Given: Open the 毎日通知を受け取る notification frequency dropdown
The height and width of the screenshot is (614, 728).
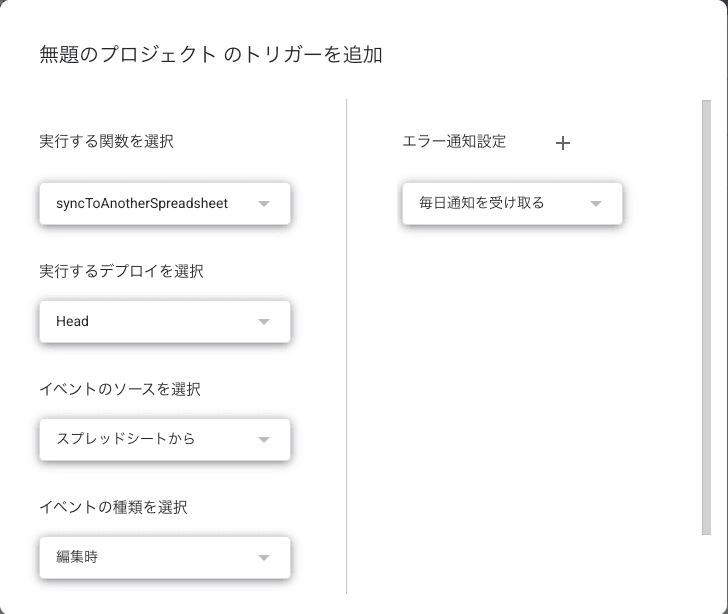Looking at the screenshot, I should point(512,204).
